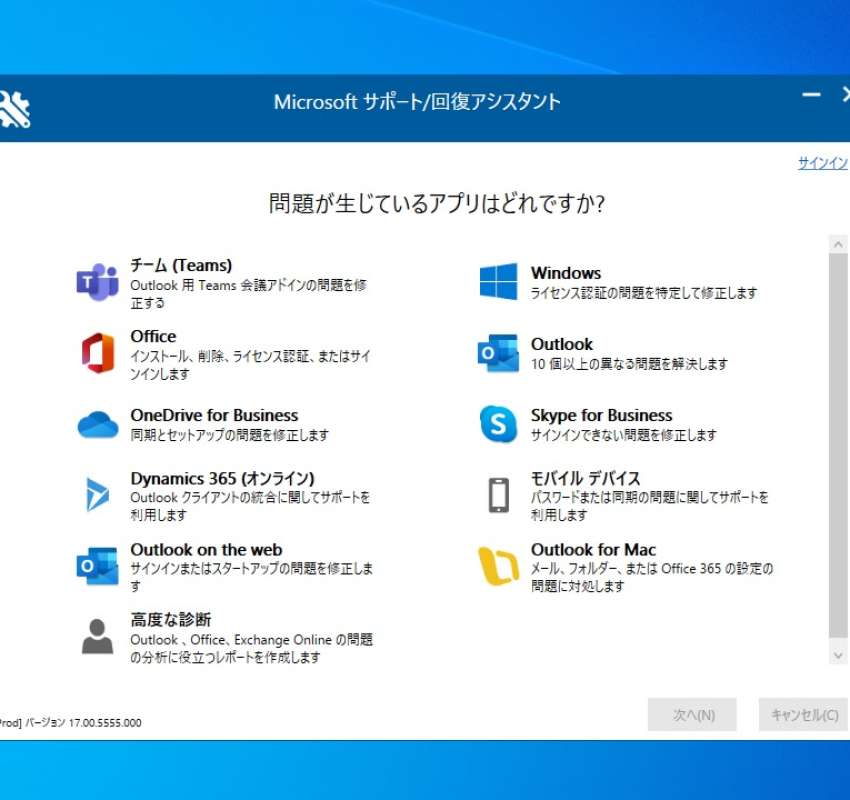Image resolution: width=850 pixels, height=800 pixels.
Task: Select OneDrive for Business heading
Action: pyautogui.click(x=214, y=415)
